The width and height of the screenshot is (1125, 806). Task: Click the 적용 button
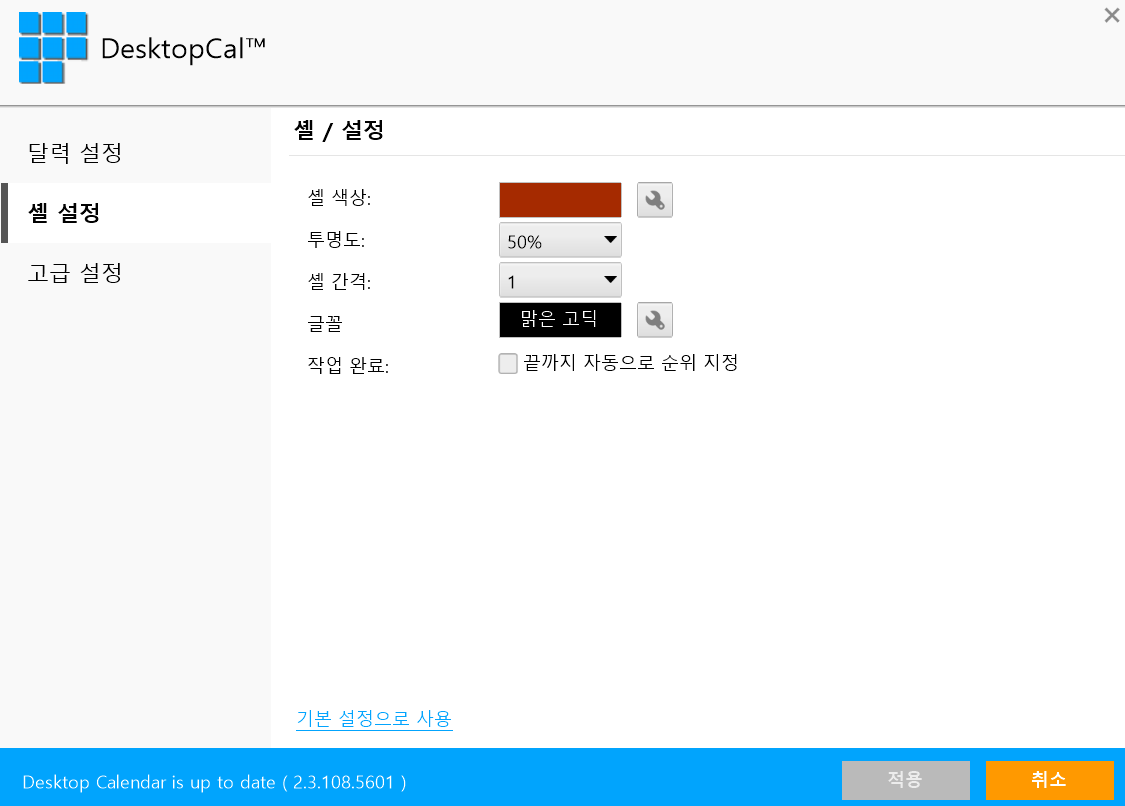(905, 780)
